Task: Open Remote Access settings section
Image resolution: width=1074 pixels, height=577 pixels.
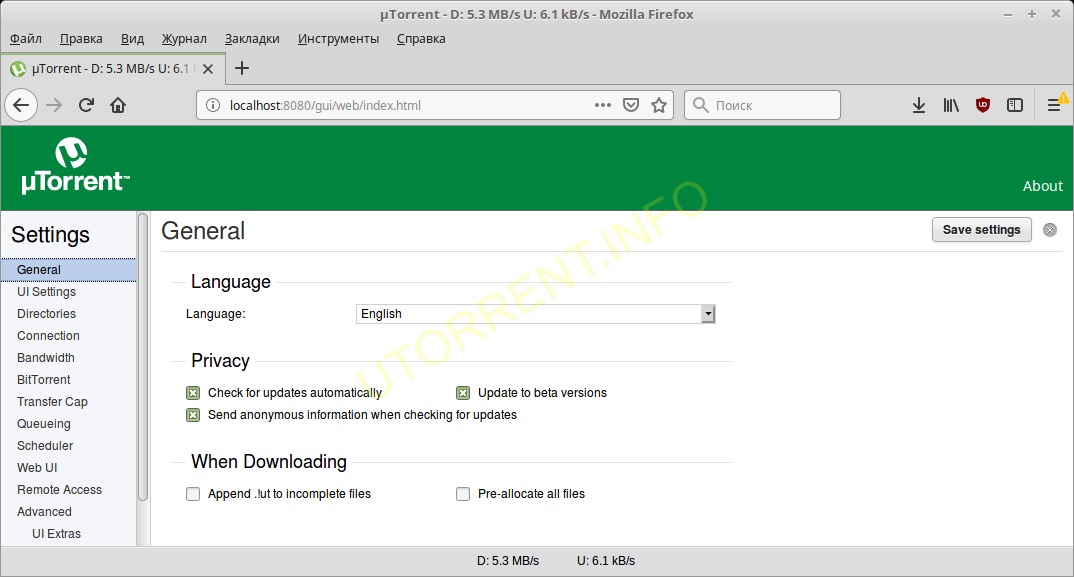Action: [60, 489]
